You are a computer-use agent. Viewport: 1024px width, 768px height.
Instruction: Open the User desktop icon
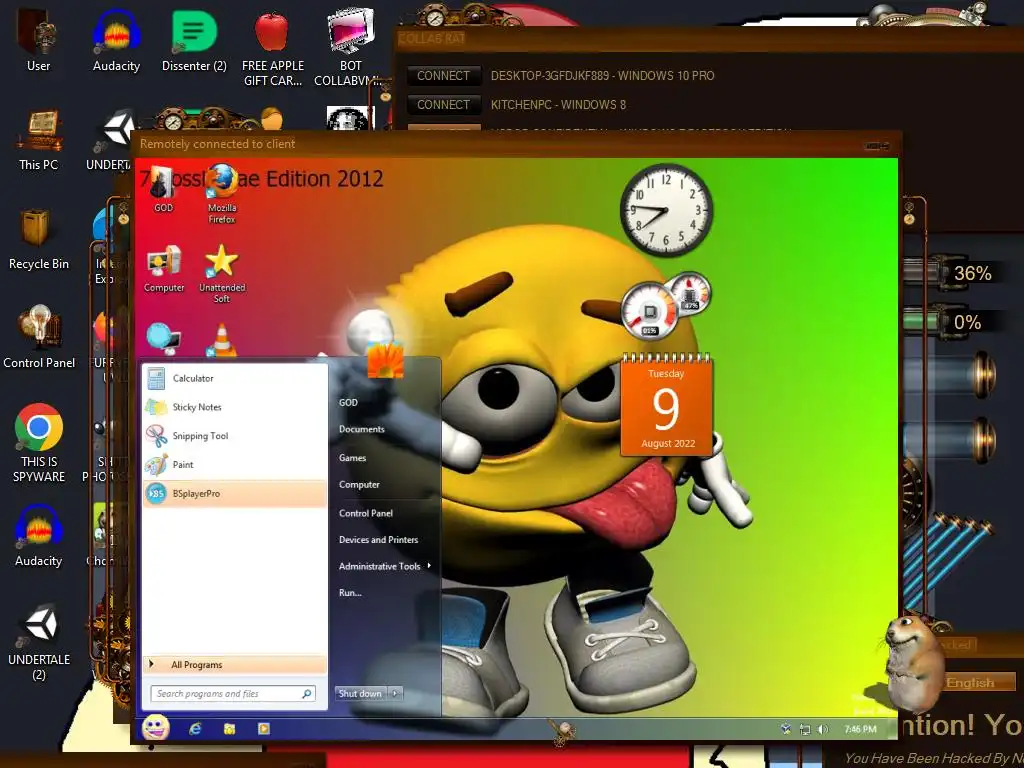(x=38, y=38)
